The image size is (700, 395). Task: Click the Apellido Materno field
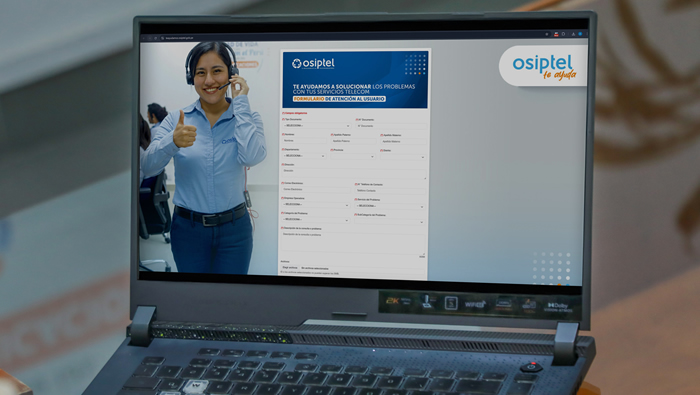click(x=403, y=141)
